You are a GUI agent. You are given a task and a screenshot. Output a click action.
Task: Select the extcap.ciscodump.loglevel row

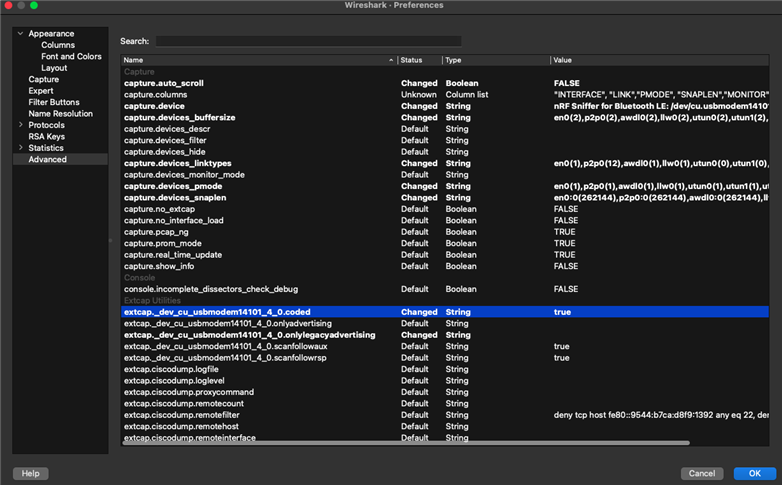point(445,381)
